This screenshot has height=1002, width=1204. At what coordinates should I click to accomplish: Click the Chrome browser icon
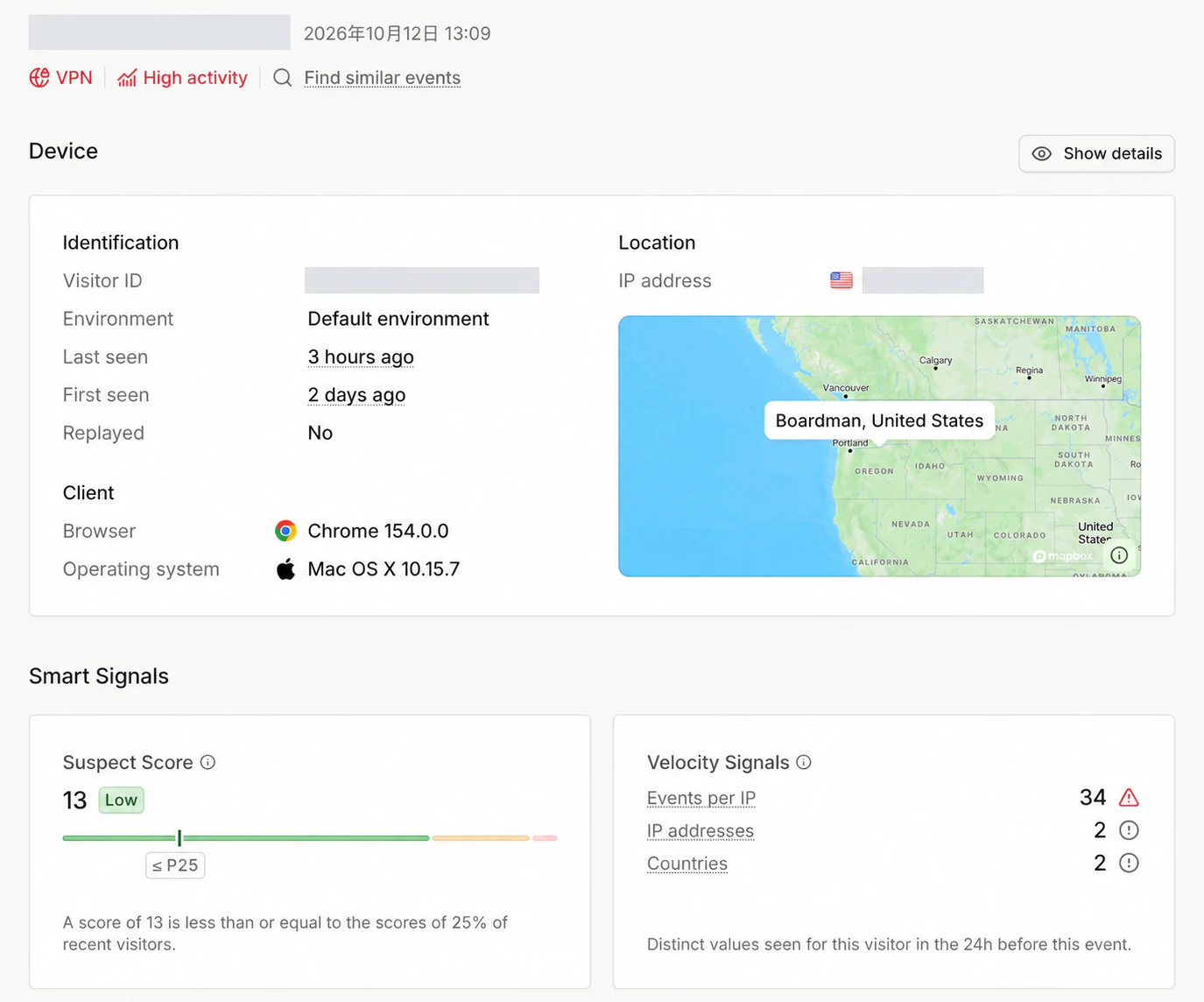285,531
